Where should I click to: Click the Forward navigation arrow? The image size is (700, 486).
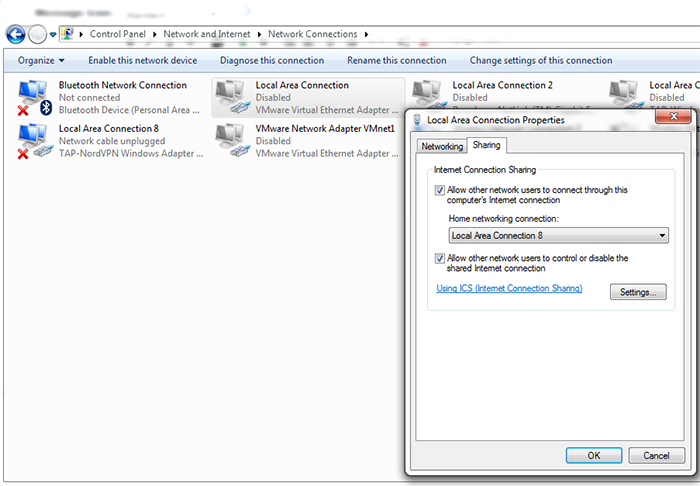(x=38, y=34)
